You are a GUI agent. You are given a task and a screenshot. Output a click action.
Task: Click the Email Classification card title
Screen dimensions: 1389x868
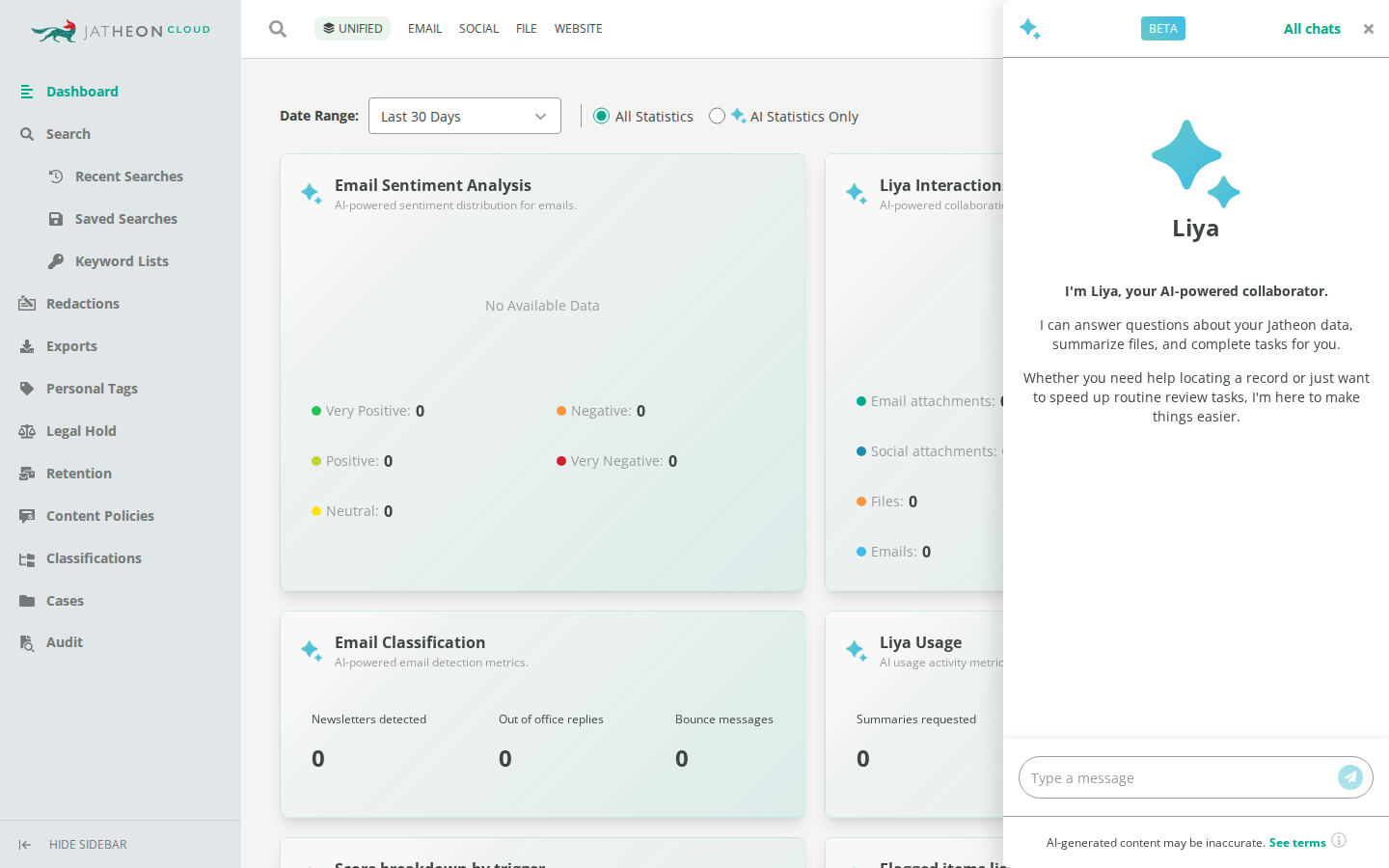(410, 642)
